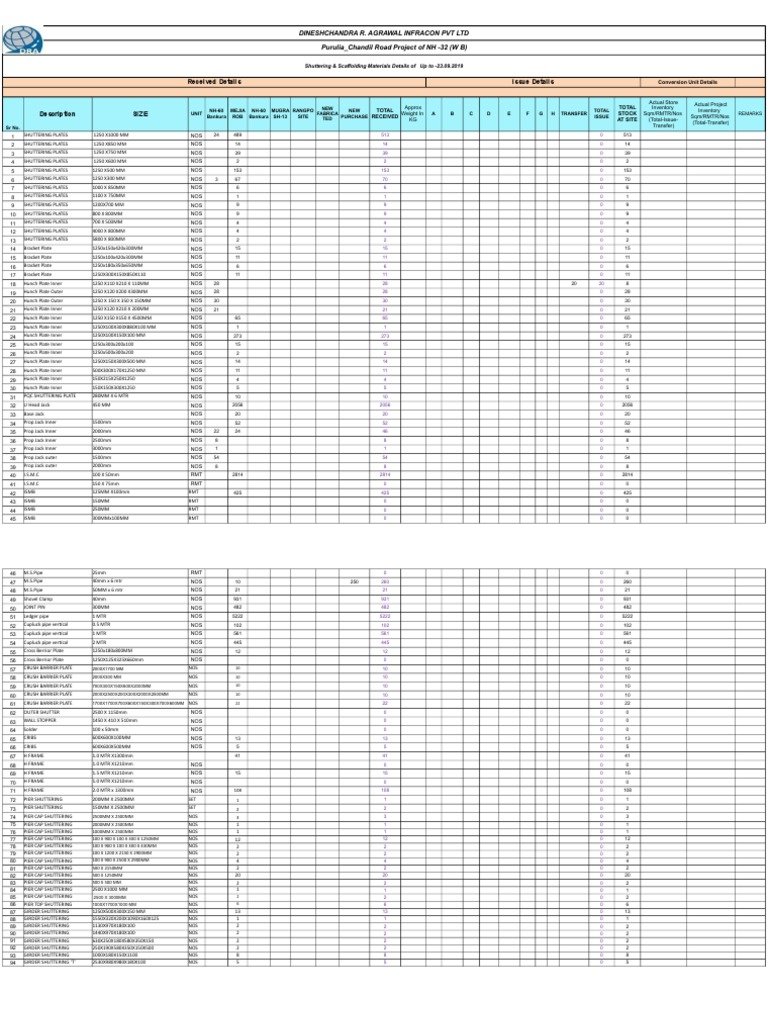
Task: Click the 'UNIT' column header
Action: tap(196, 114)
